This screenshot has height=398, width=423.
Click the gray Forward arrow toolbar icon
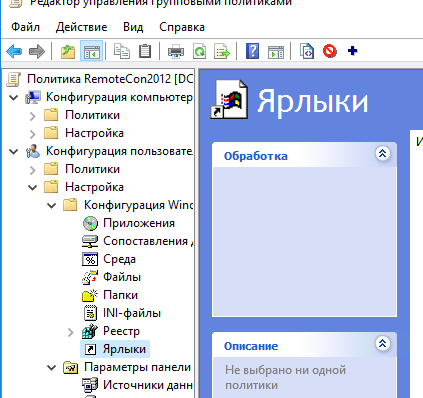37,51
